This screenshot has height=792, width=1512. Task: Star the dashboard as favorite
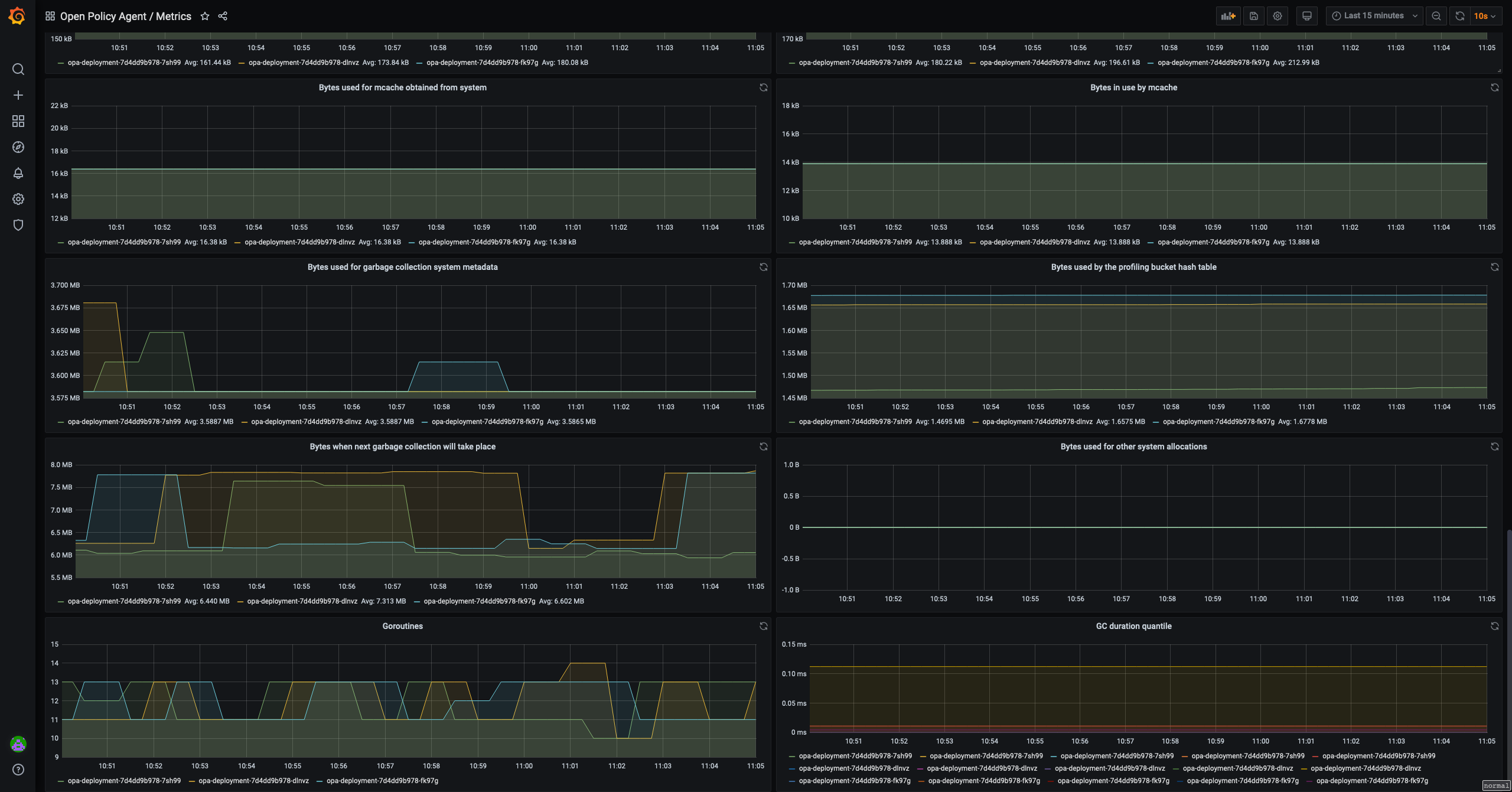coord(205,16)
